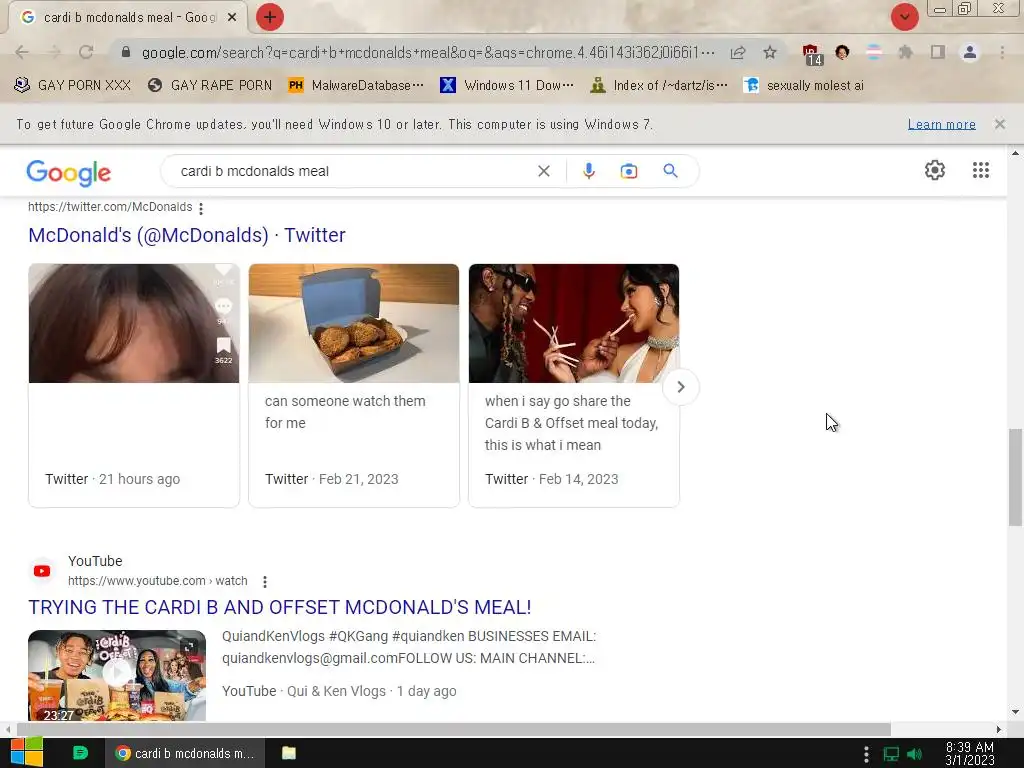Screen dimensions: 1024x768
Task: Open the network status tray icon
Action: point(891,754)
